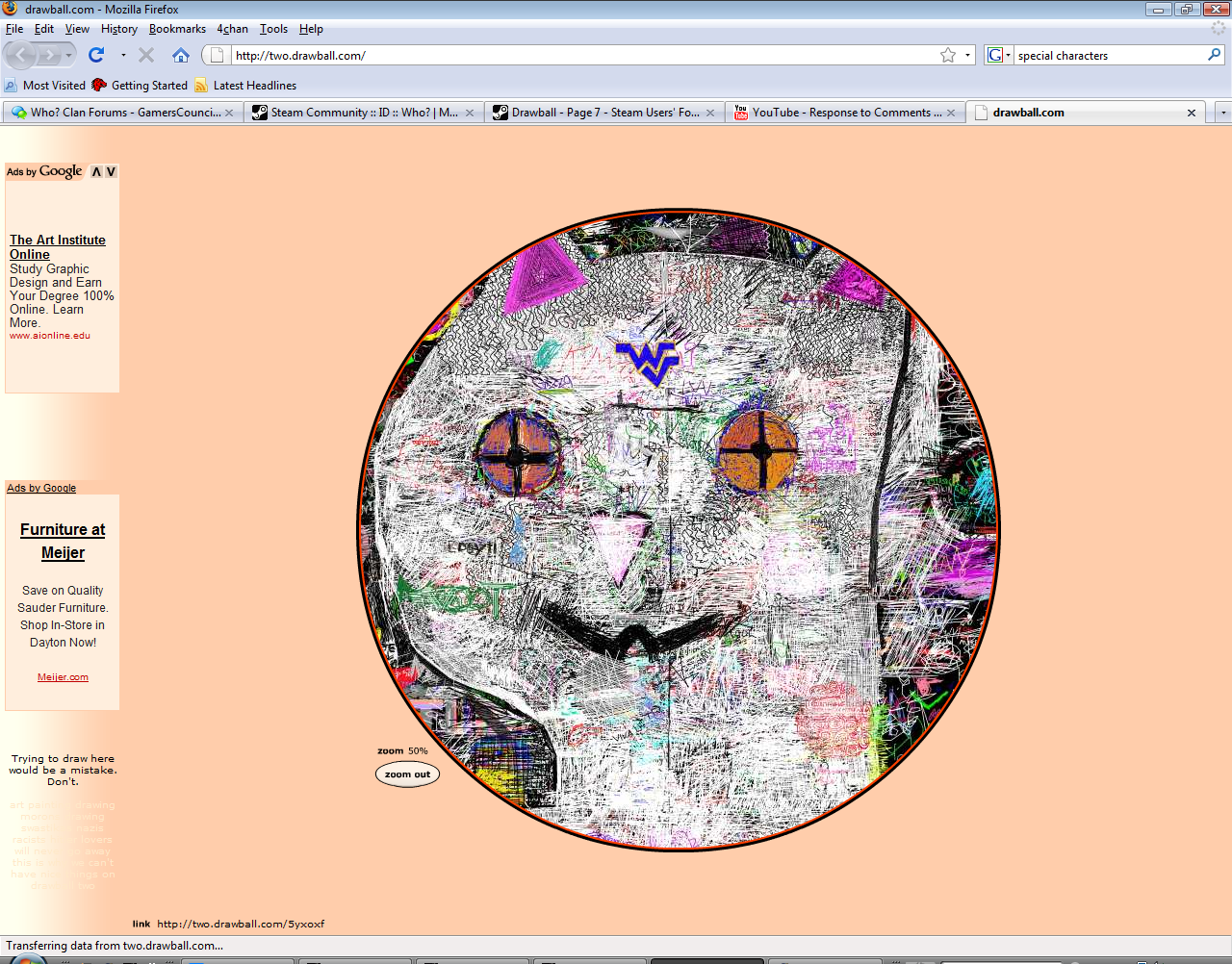The height and width of the screenshot is (964, 1232).
Task: Open the back/forward history dropdown arrow
Action: click(x=70, y=55)
